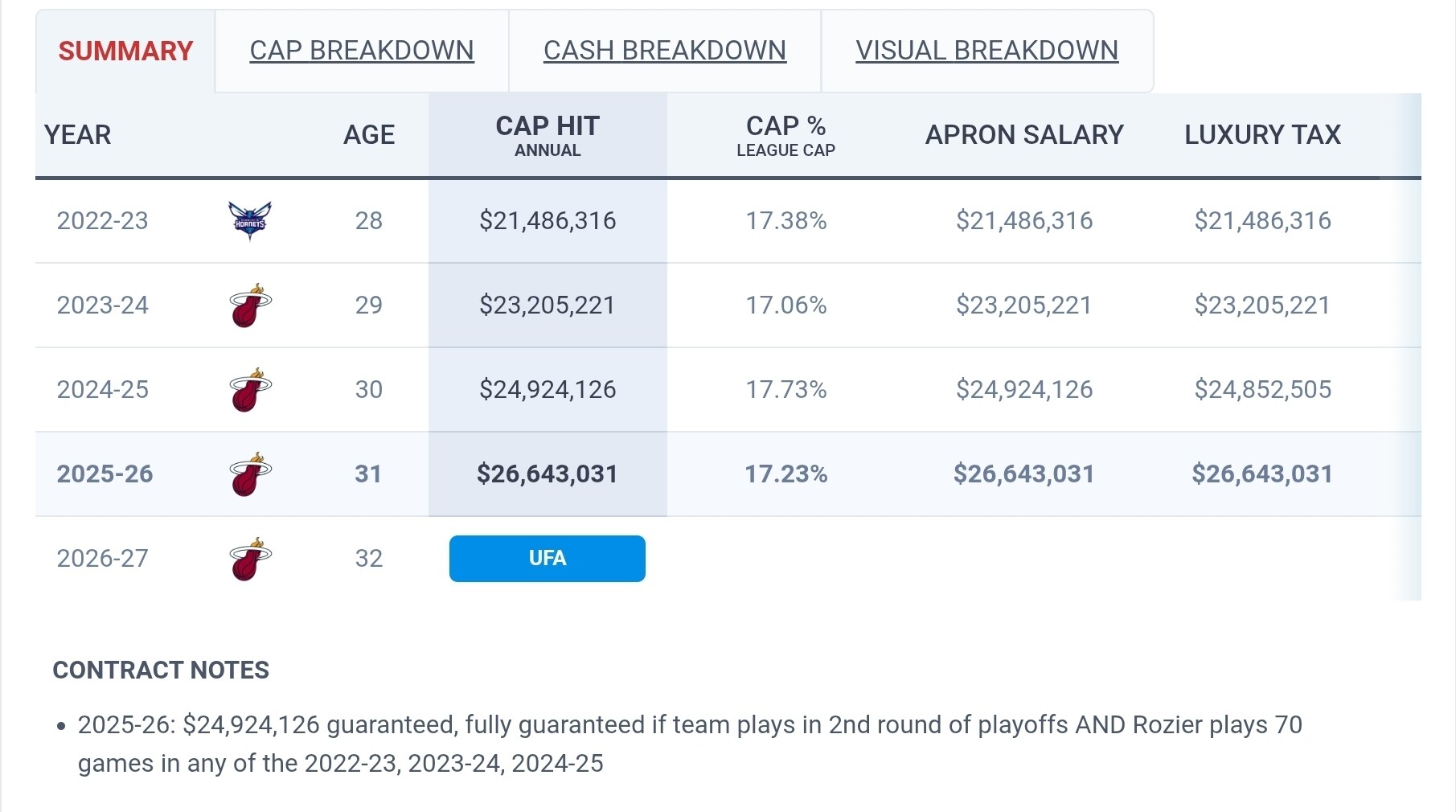Click the Heat logo in 2023-24 row
Viewport: 1456px width, 812px height.
click(250, 306)
